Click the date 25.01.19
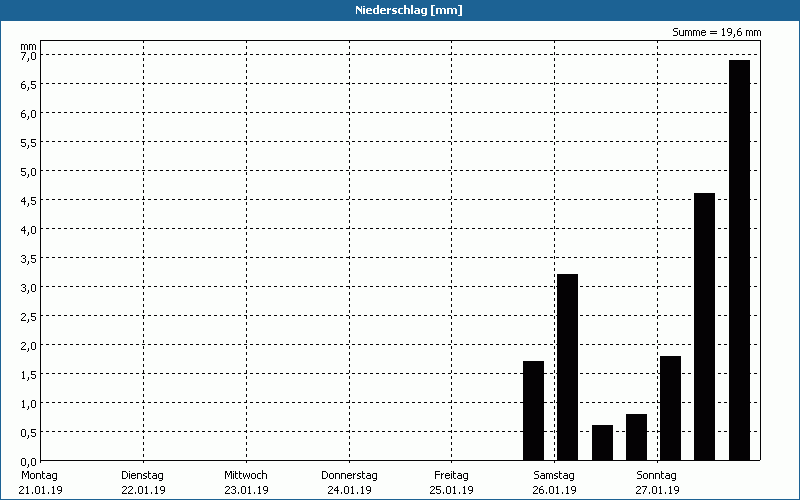Screen dimensions: 800x500 click(x=452, y=490)
